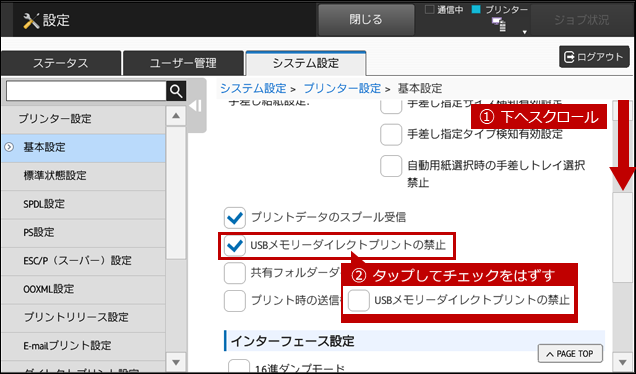Uncheck USBメモリーダイレクトプリントの禁止 checkbox
Viewport: 636px width, 374px height.
click(x=234, y=245)
